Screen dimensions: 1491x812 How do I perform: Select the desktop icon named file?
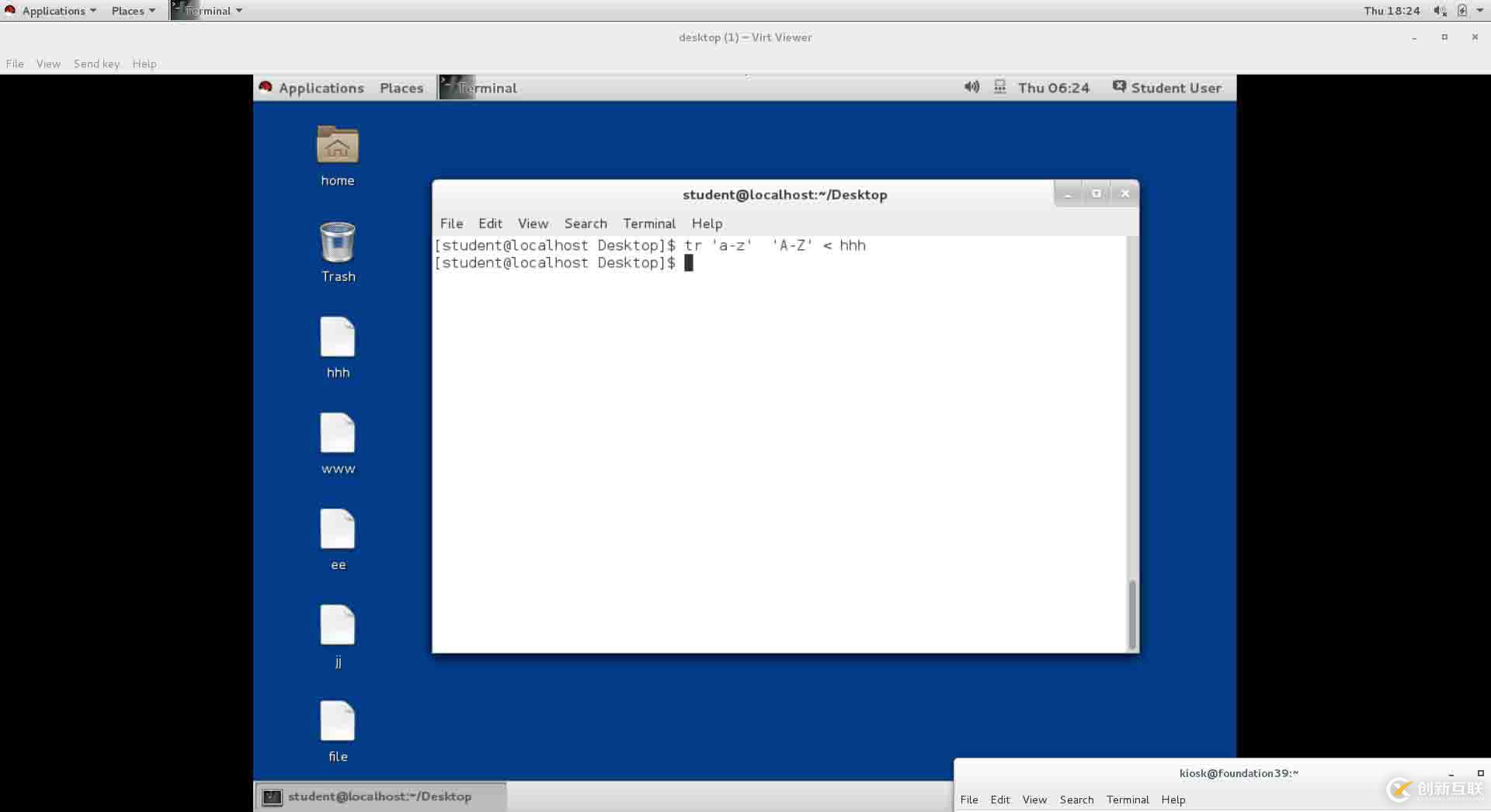[x=337, y=723]
